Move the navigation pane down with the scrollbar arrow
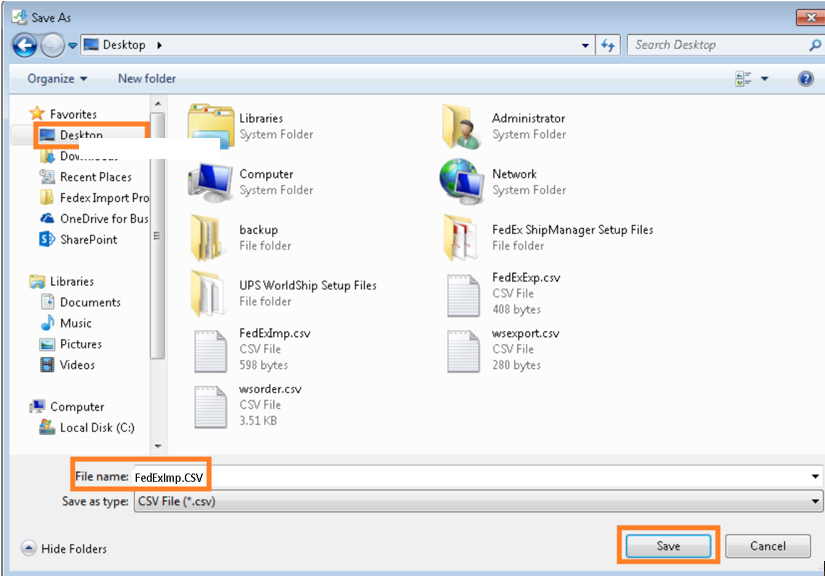The width and height of the screenshot is (825, 576). coord(158,446)
